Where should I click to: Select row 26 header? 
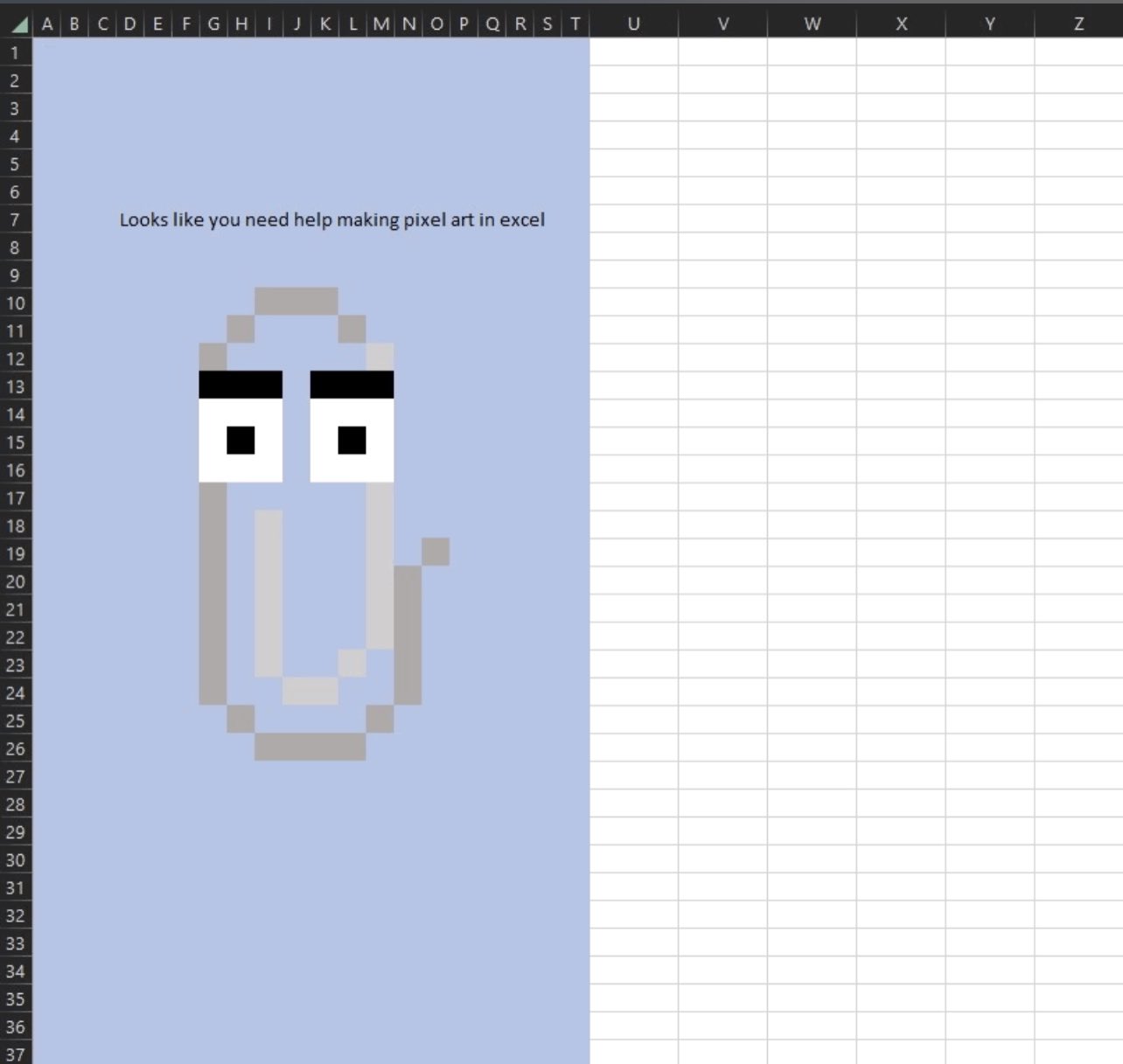pos(15,748)
